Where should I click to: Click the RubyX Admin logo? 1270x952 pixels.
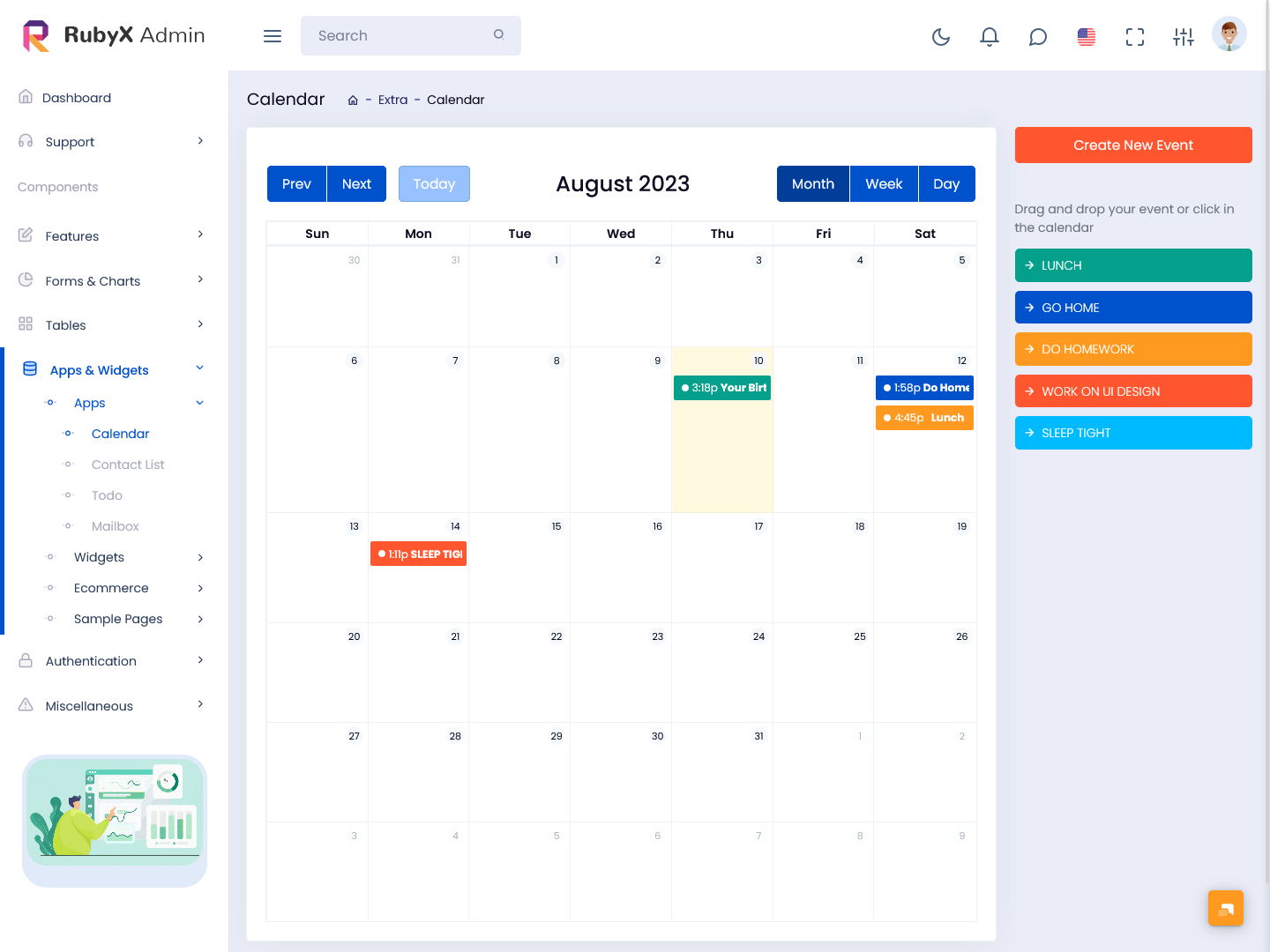click(x=114, y=35)
